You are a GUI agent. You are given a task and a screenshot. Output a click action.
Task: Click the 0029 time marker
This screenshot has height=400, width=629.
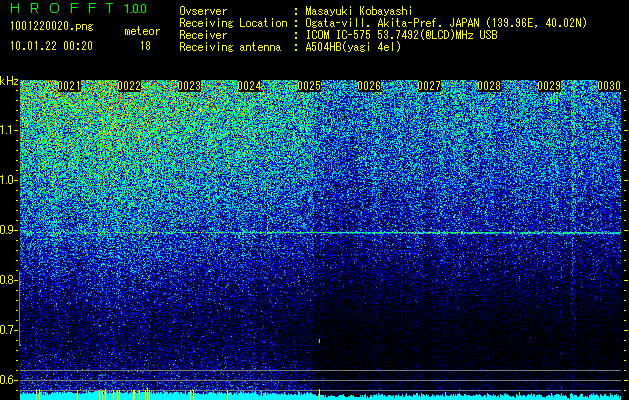coord(549,86)
